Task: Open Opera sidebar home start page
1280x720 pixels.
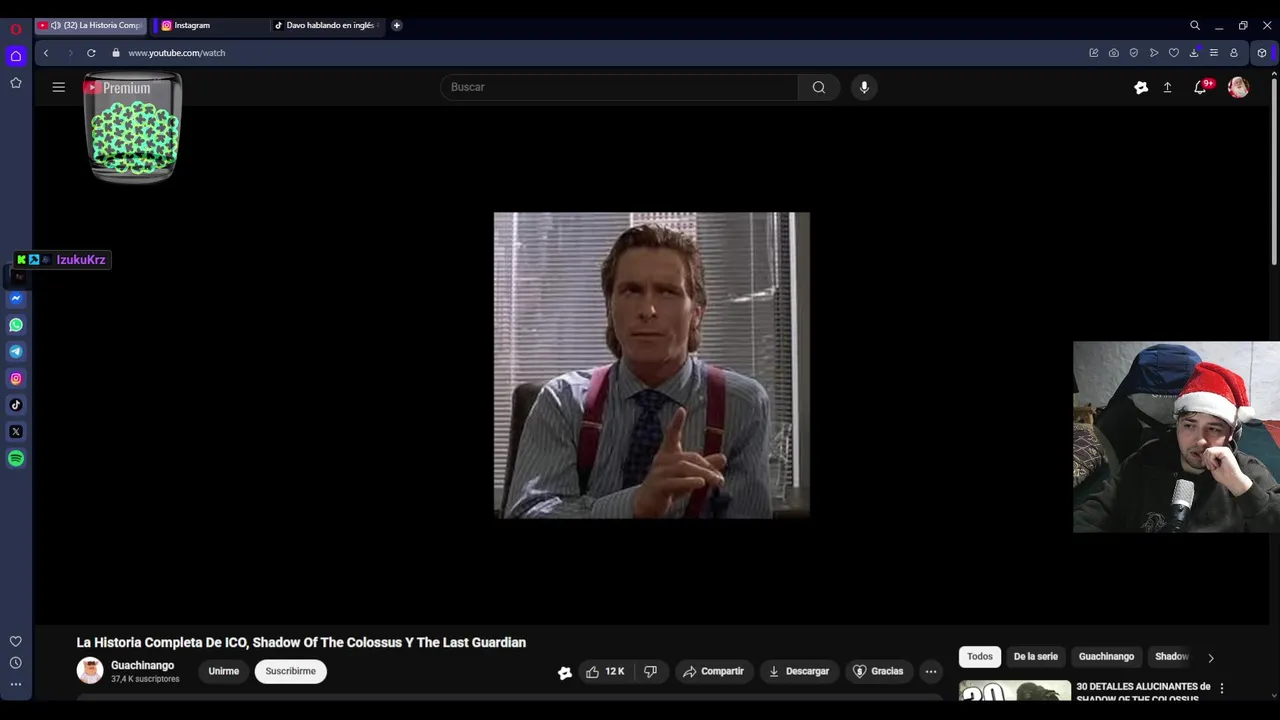Action: pyautogui.click(x=16, y=56)
